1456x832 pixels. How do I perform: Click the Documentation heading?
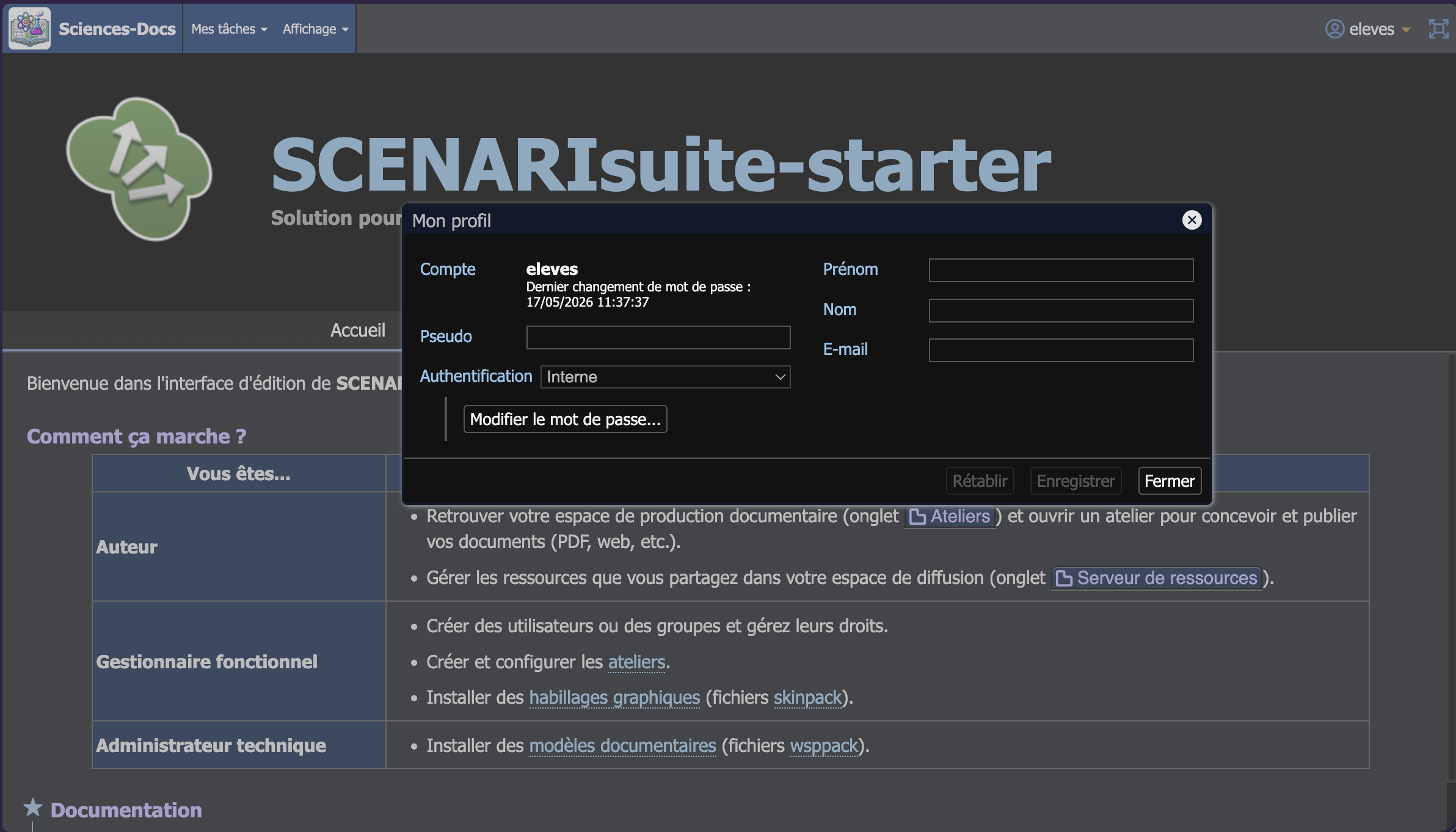[126, 810]
